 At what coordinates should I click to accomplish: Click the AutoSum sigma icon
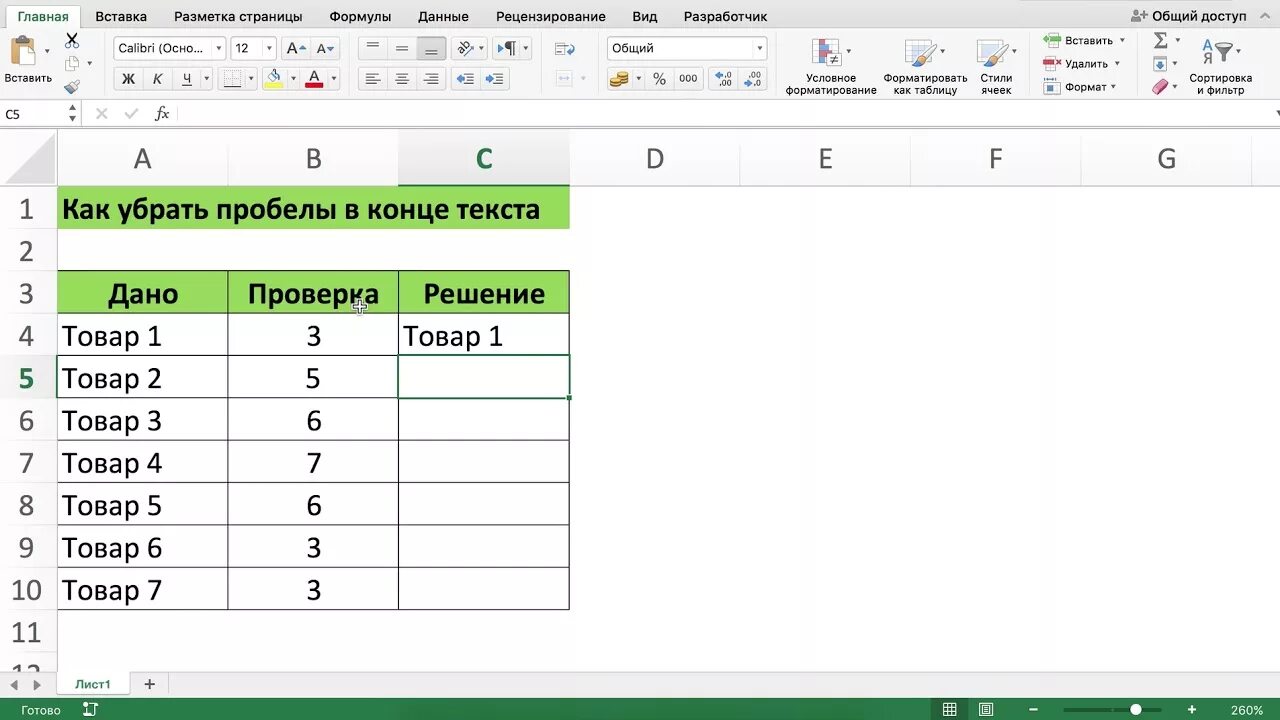click(x=1160, y=40)
